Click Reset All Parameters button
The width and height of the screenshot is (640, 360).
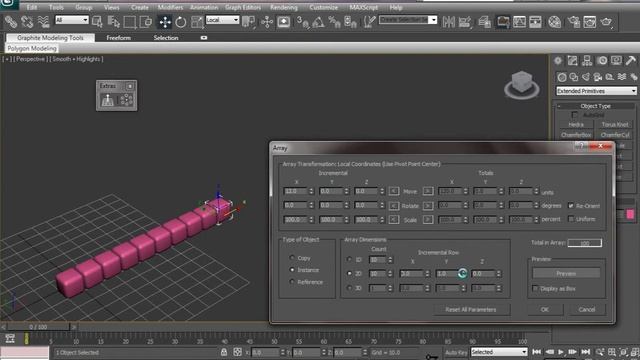click(471, 309)
